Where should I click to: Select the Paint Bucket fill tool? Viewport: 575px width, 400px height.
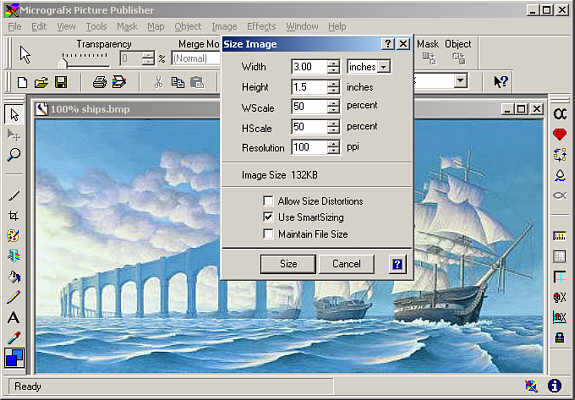(14, 276)
